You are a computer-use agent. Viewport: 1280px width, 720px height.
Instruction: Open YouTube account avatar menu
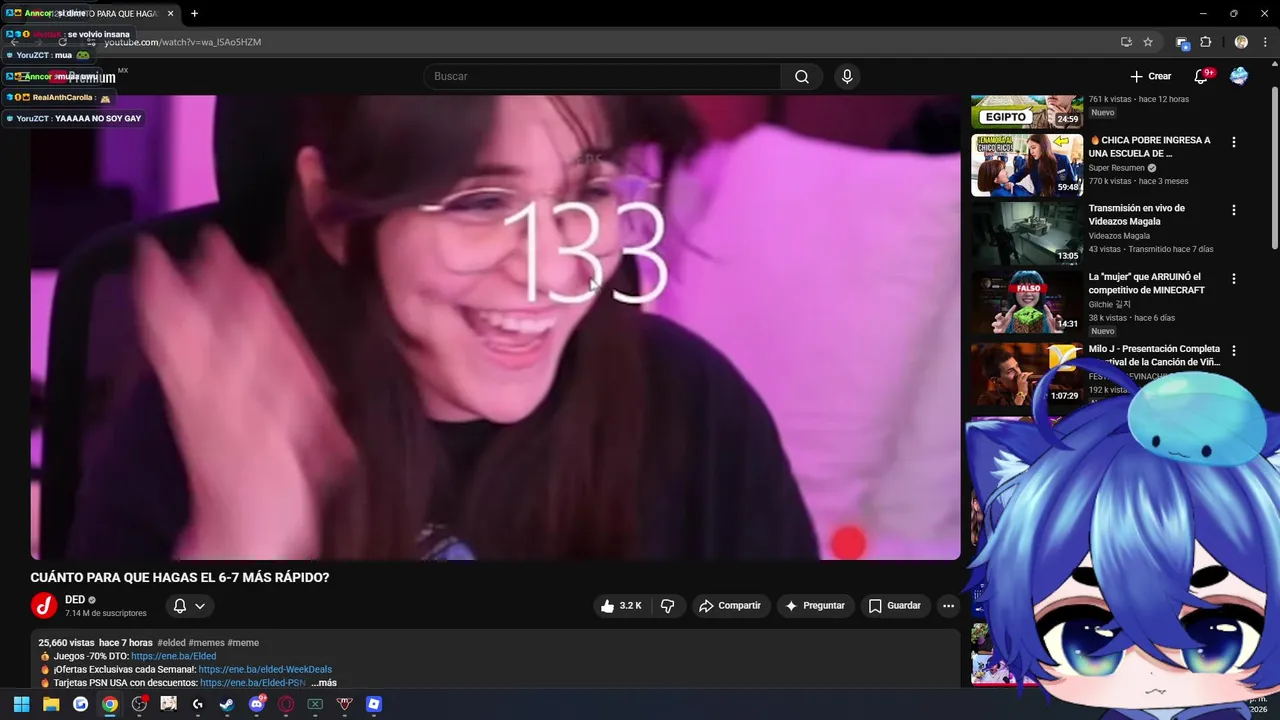click(x=1239, y=76)
